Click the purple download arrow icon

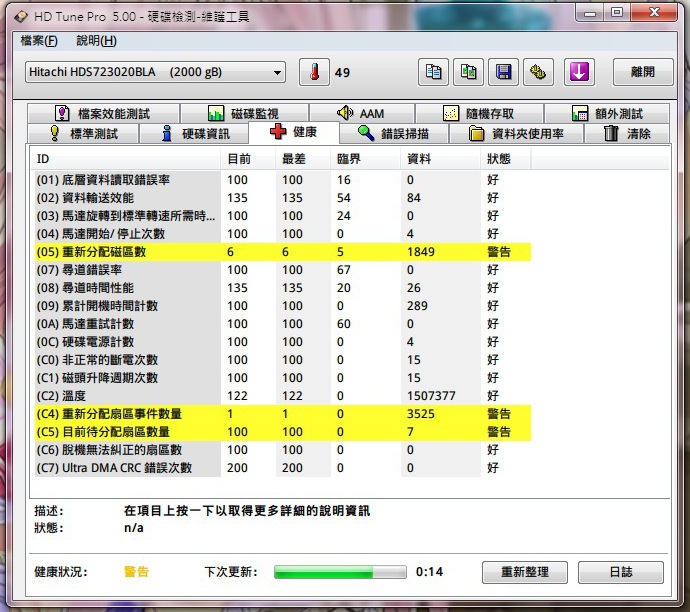tap(579, 72)
